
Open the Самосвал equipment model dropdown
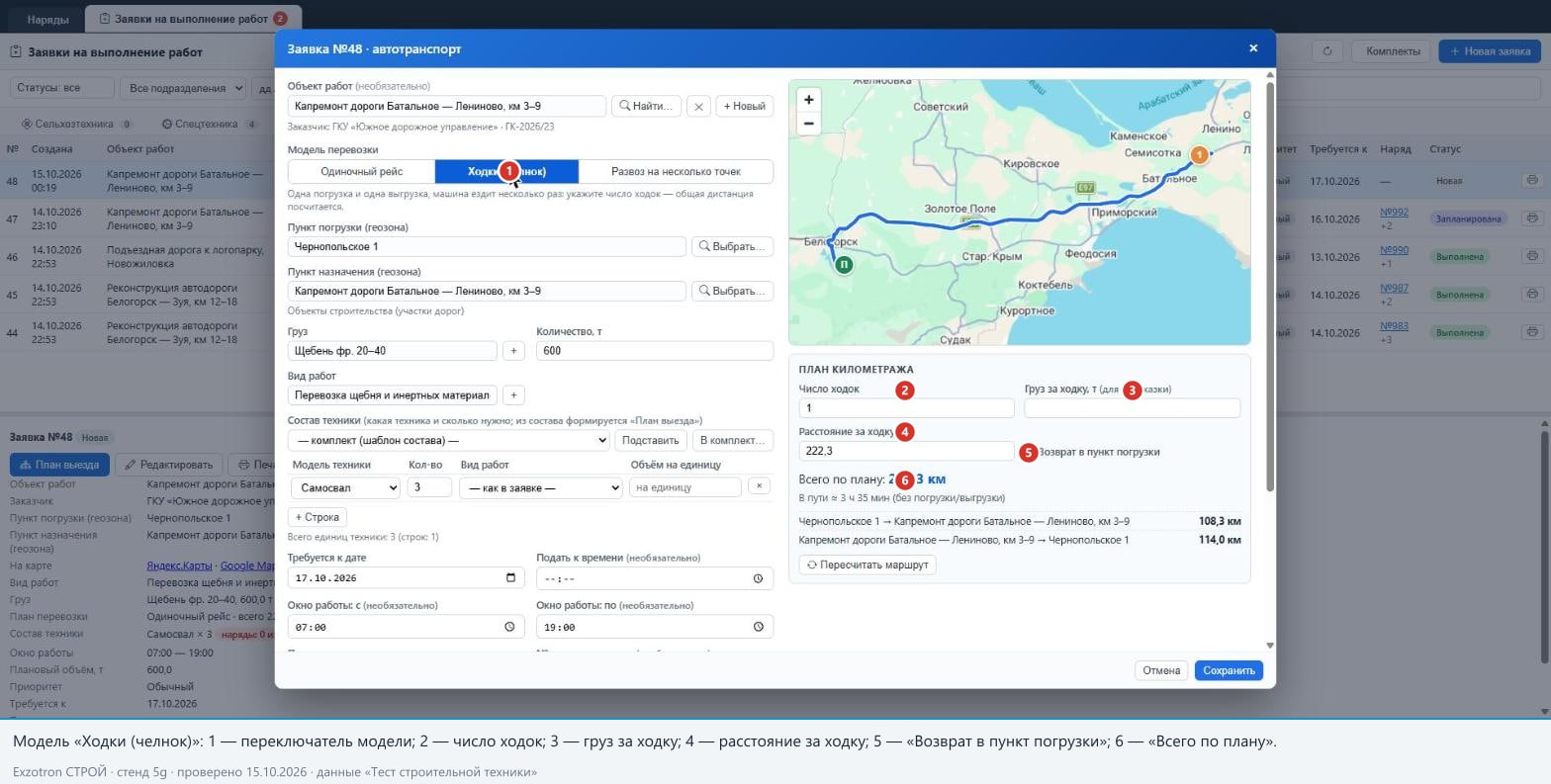pyautogui.click(x=345, y=487)
